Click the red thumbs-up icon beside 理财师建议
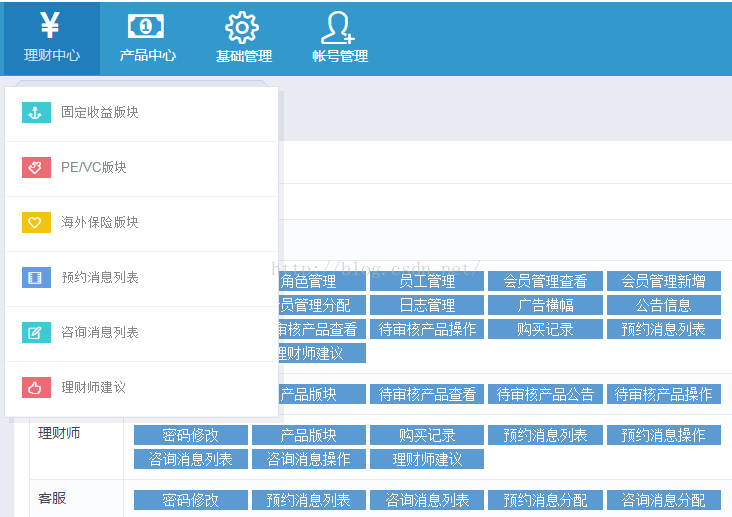This screenshot has height=517, width=732. pyautogui.click(x=36, y=388)
